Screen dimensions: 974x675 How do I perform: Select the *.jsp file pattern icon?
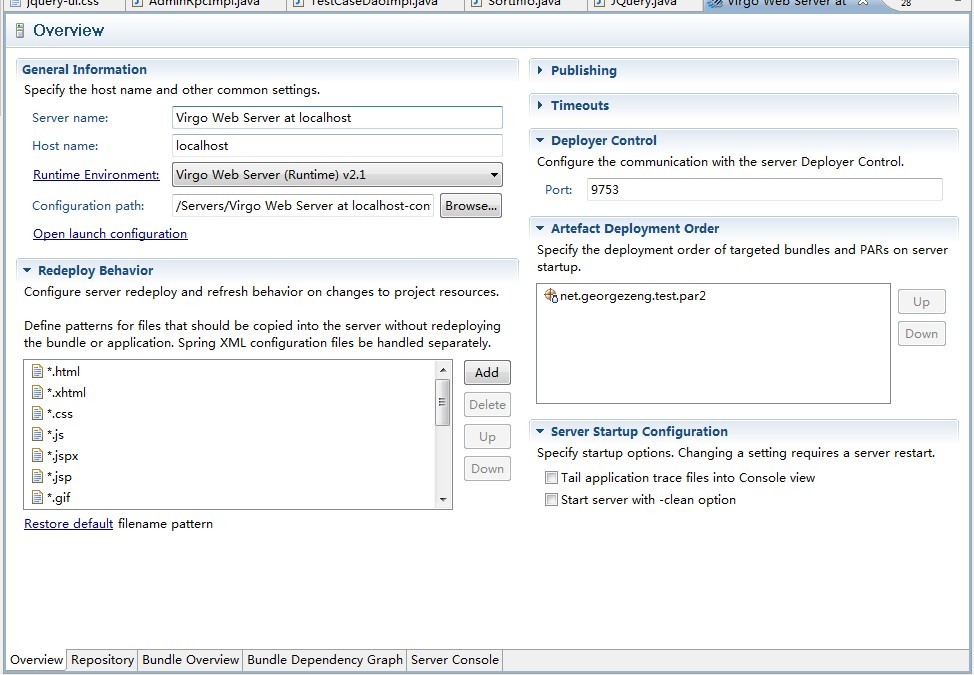[37, 477]
